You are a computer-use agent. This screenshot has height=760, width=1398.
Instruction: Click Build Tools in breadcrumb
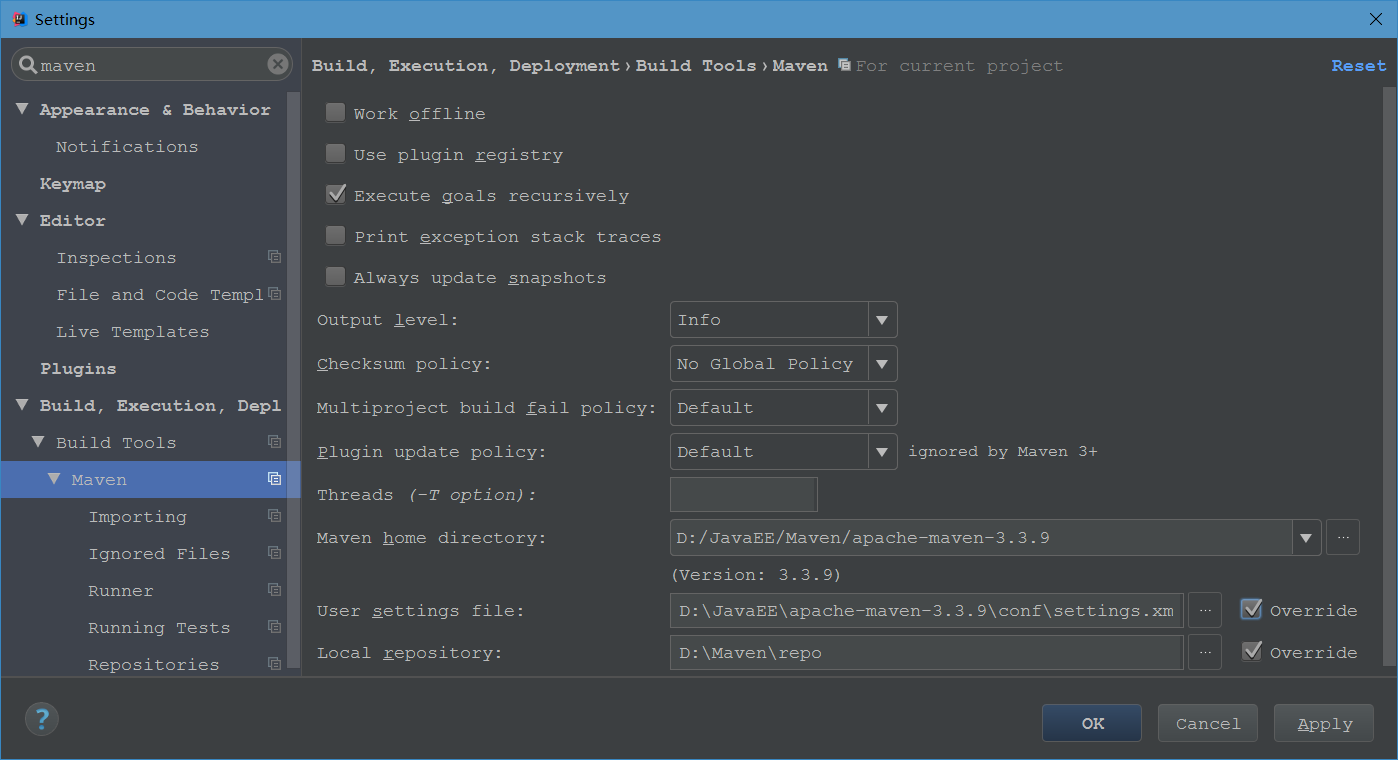[x=696, y=66]
